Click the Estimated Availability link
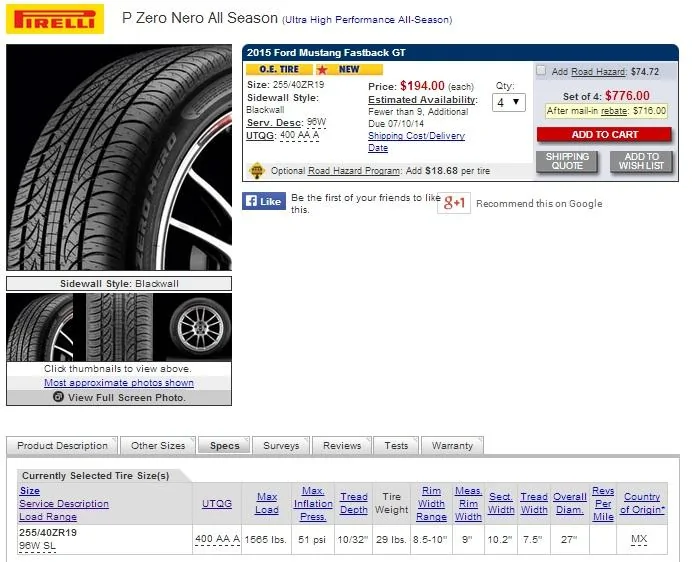 [422, 100]
